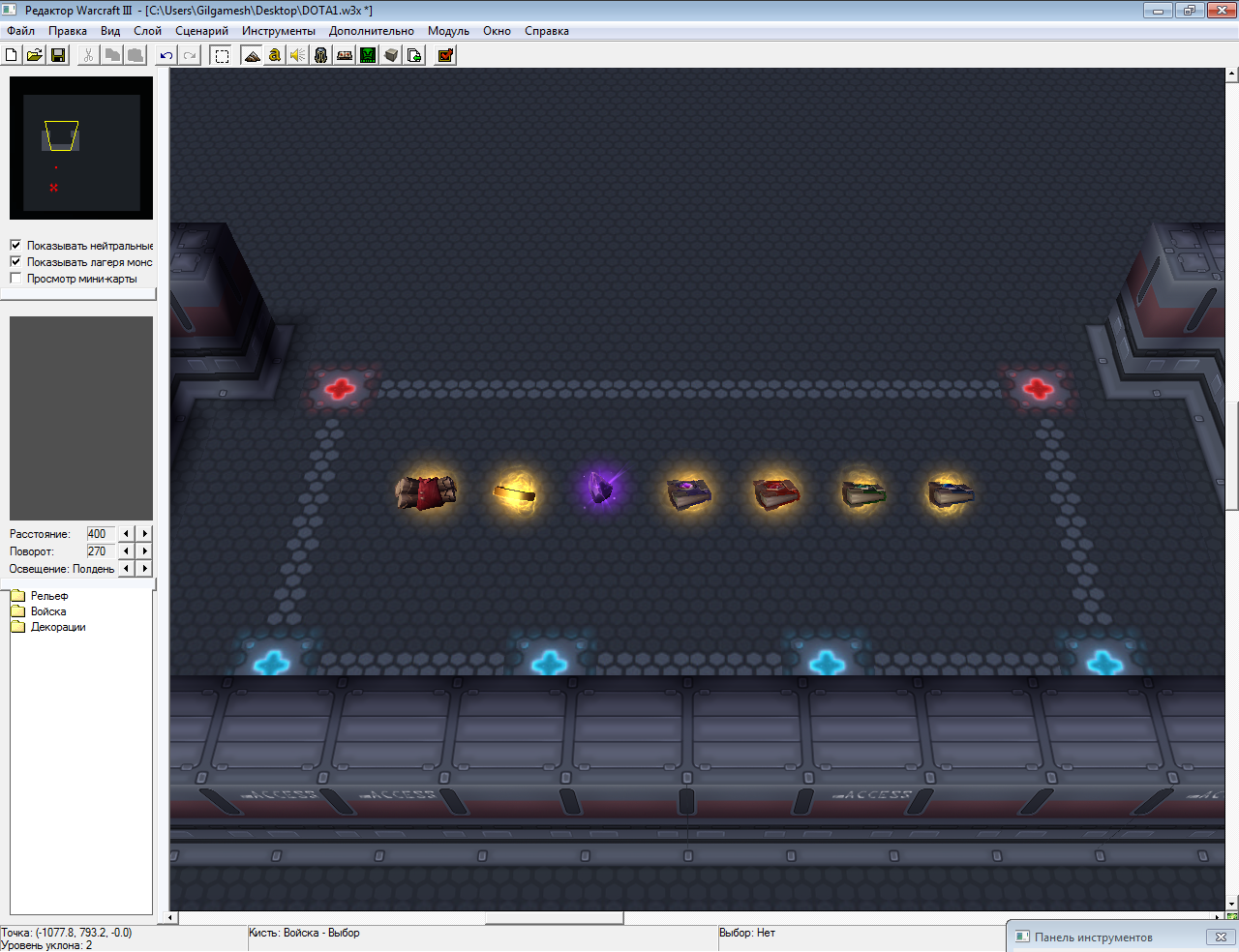Activate the dashed selection brush tool
1239x952 pixels.
tap(222, 55)
